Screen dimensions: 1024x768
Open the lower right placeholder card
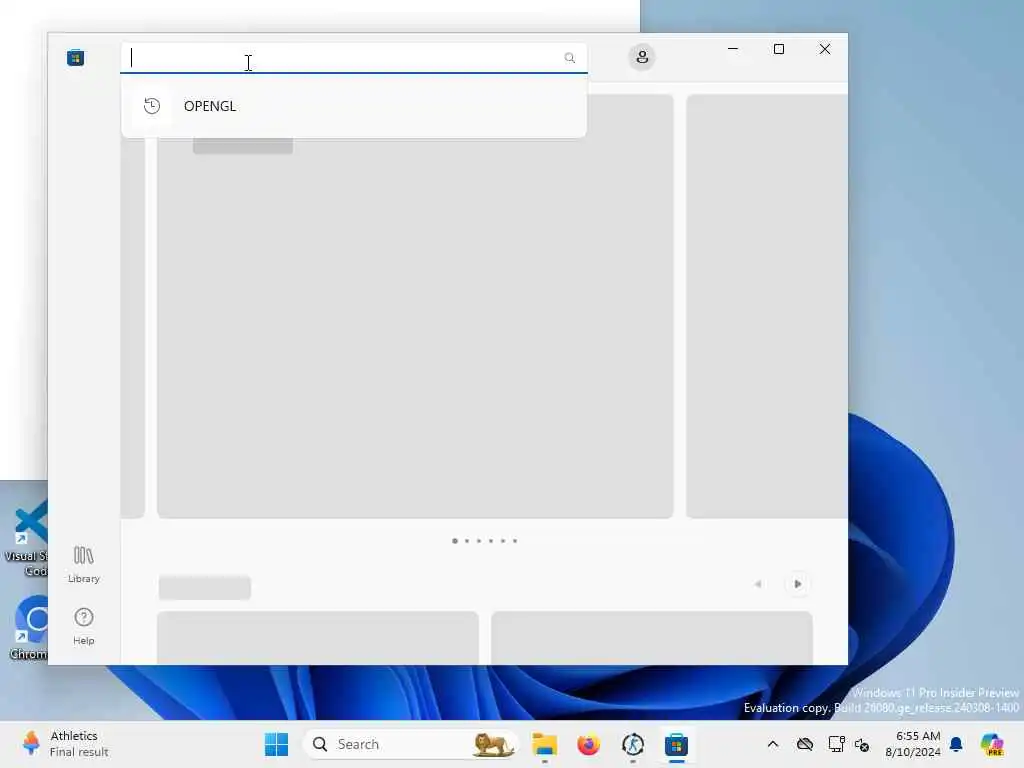coord(651,638)
